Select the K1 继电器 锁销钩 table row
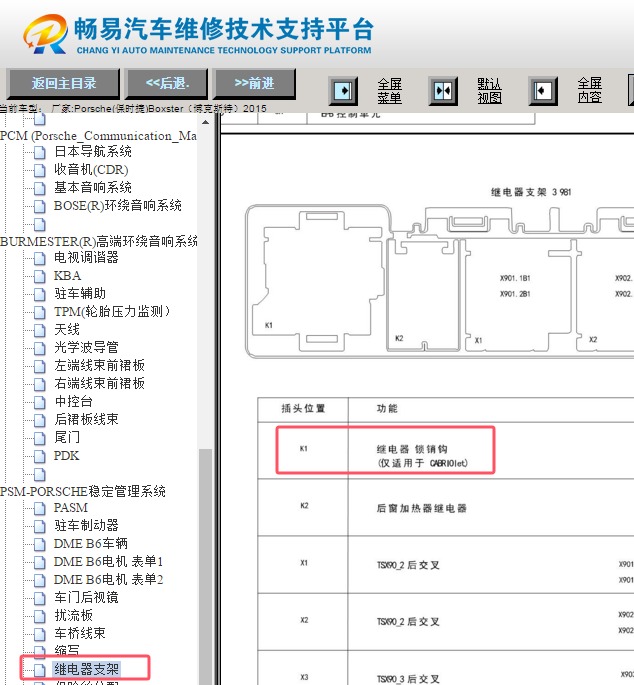 coord(446,450)
